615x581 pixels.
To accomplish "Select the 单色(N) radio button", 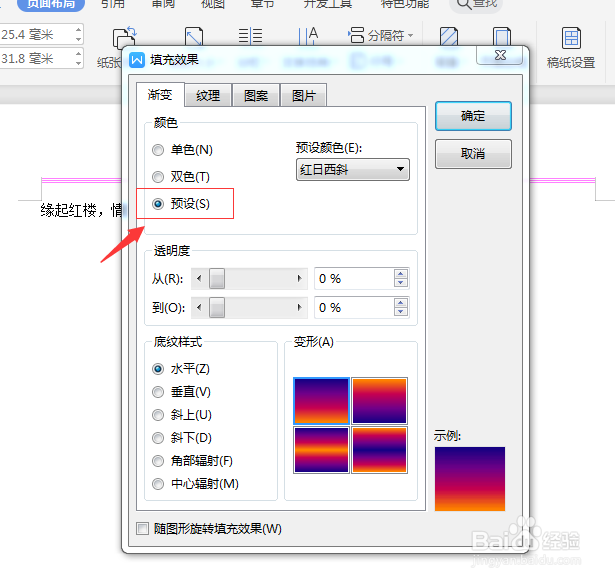I will point(158,150).
